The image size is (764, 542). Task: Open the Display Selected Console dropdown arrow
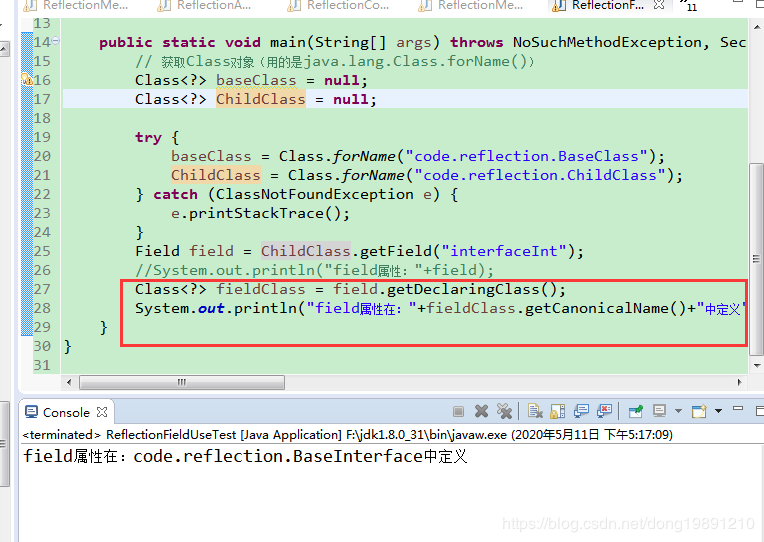pyautogui.click(x=677, y=411)
